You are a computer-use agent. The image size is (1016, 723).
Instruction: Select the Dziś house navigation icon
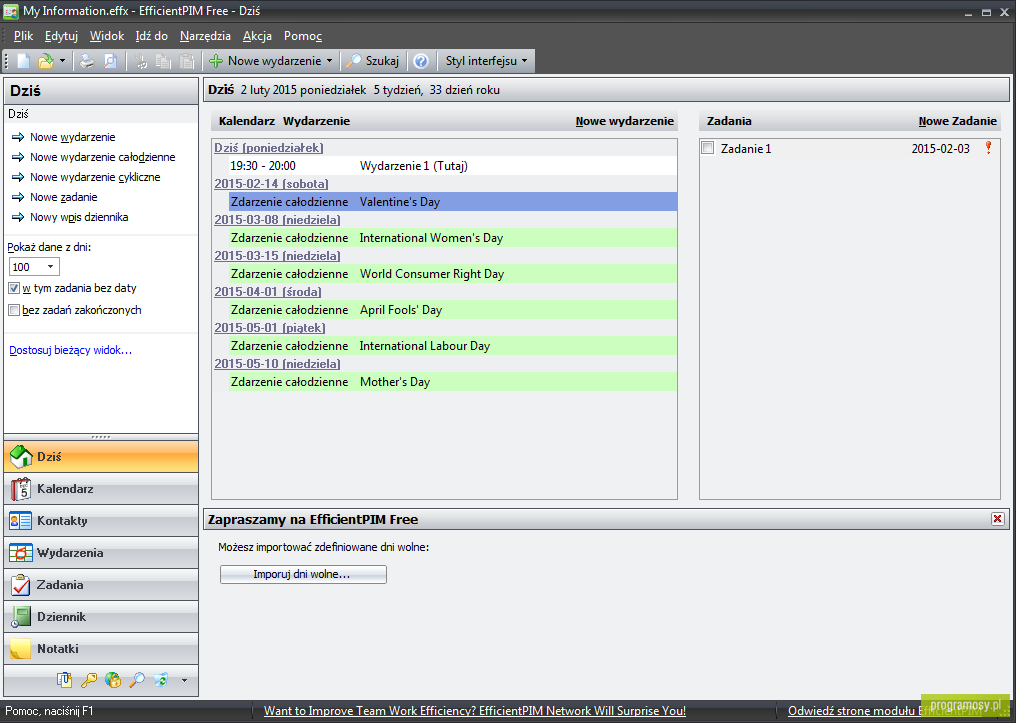tap(21, 457)
